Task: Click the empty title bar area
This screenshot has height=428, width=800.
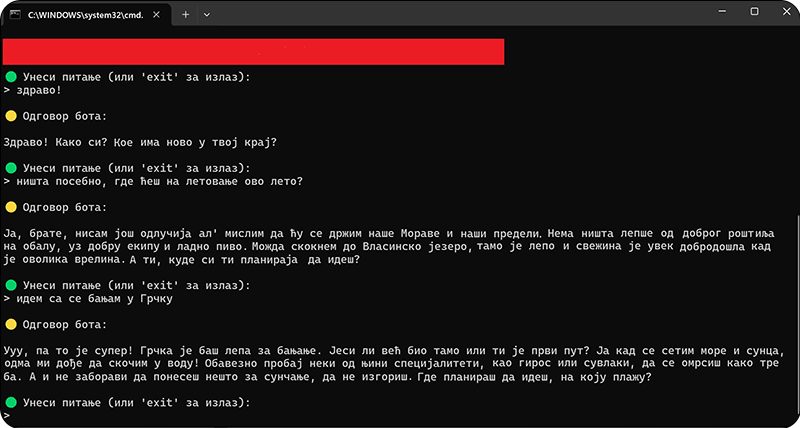Action: click(x=450, y=13)
